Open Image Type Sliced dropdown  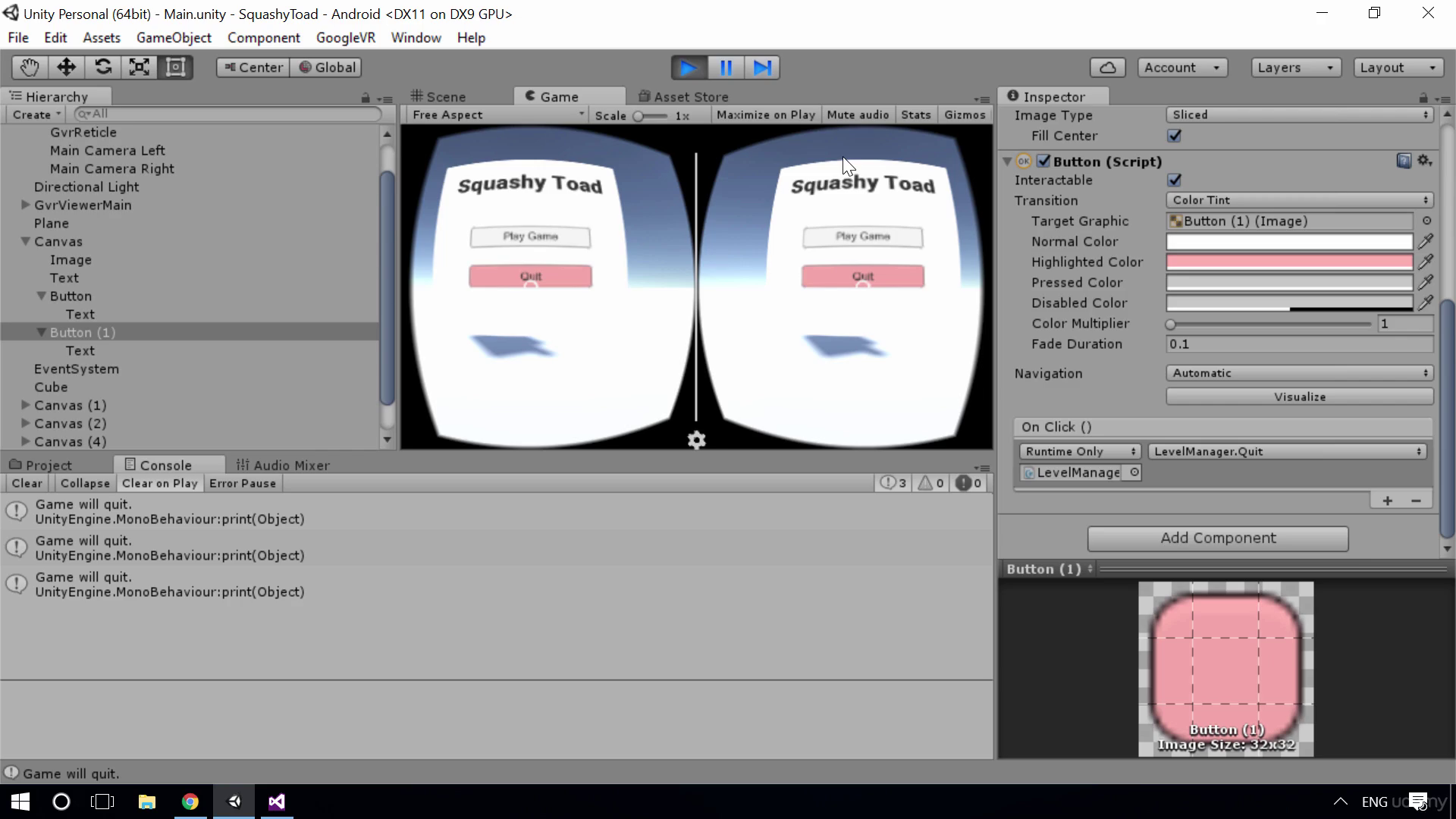click(x=1299, y=115)
